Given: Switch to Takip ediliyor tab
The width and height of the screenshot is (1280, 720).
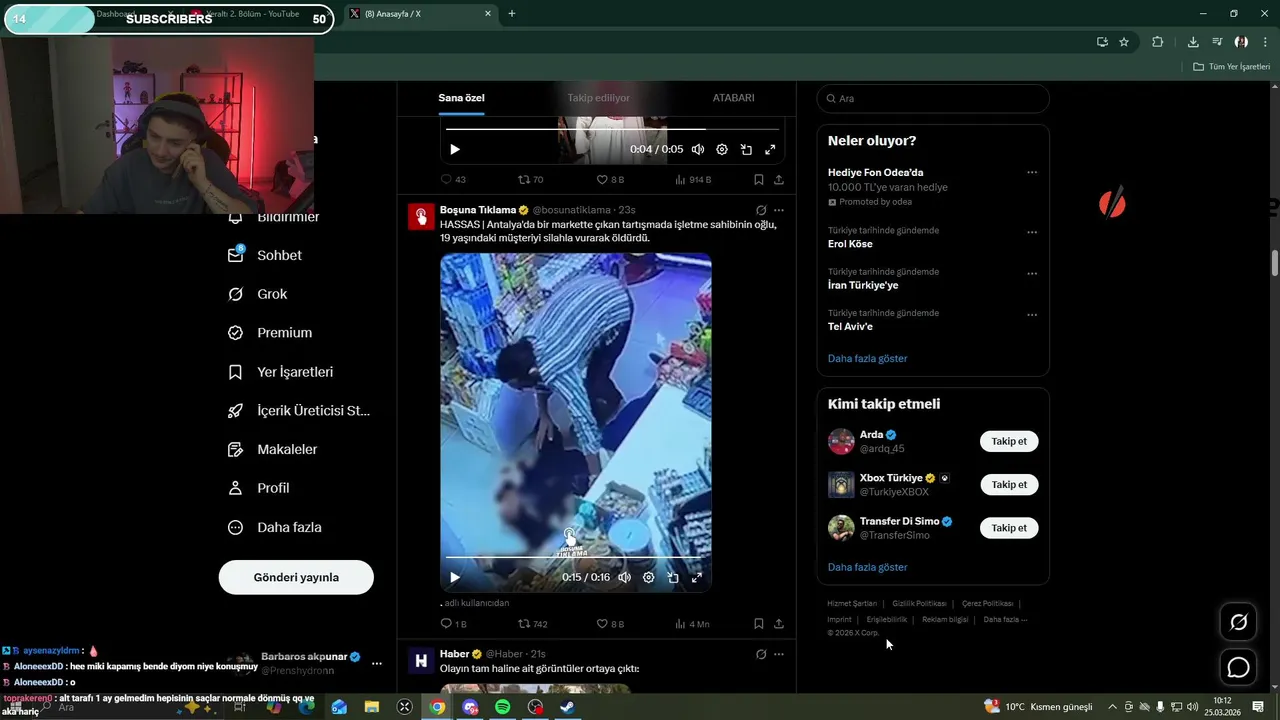Looking at the screenshot, I should coord(599,98).
